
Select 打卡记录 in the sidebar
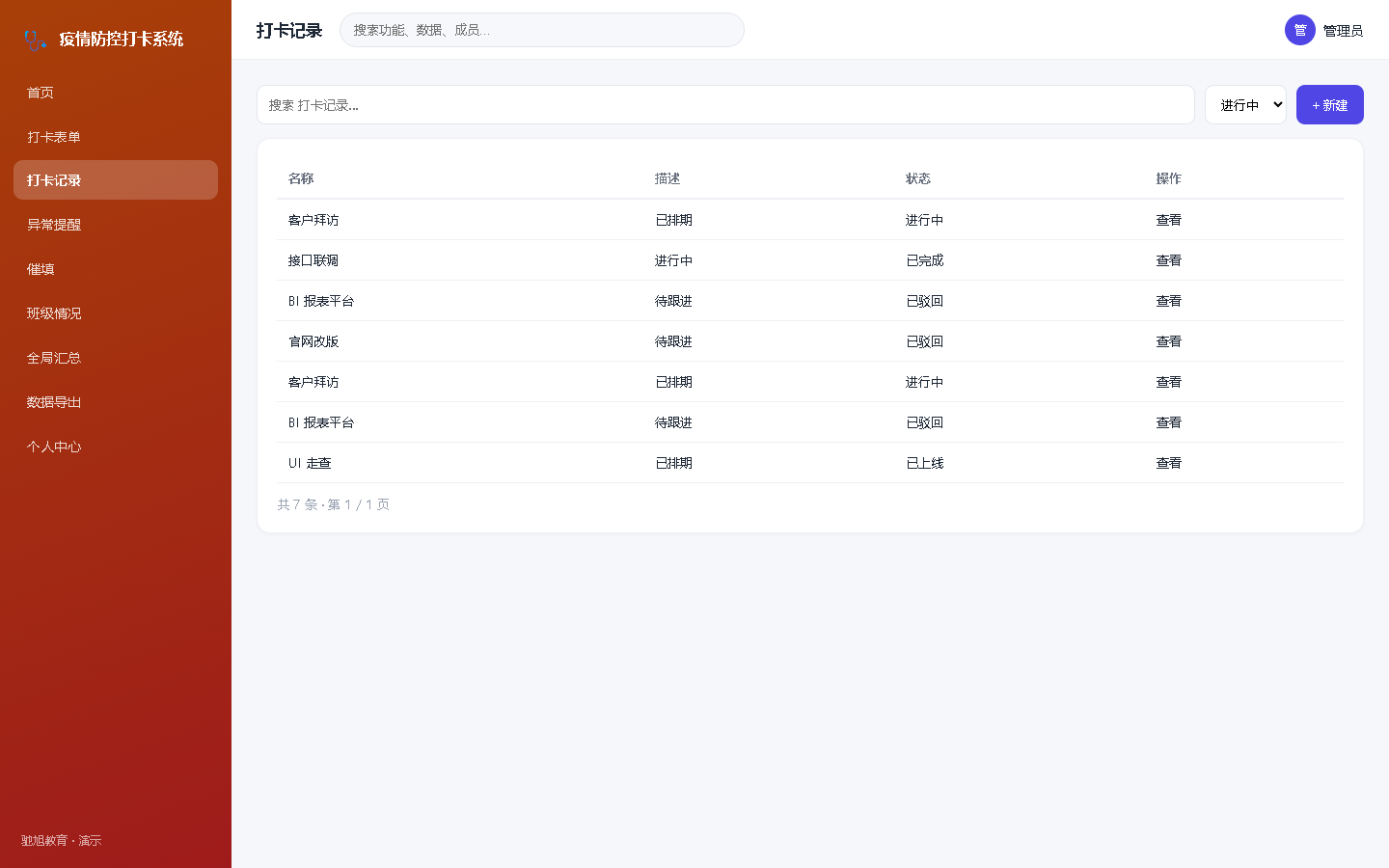point(116,180)
